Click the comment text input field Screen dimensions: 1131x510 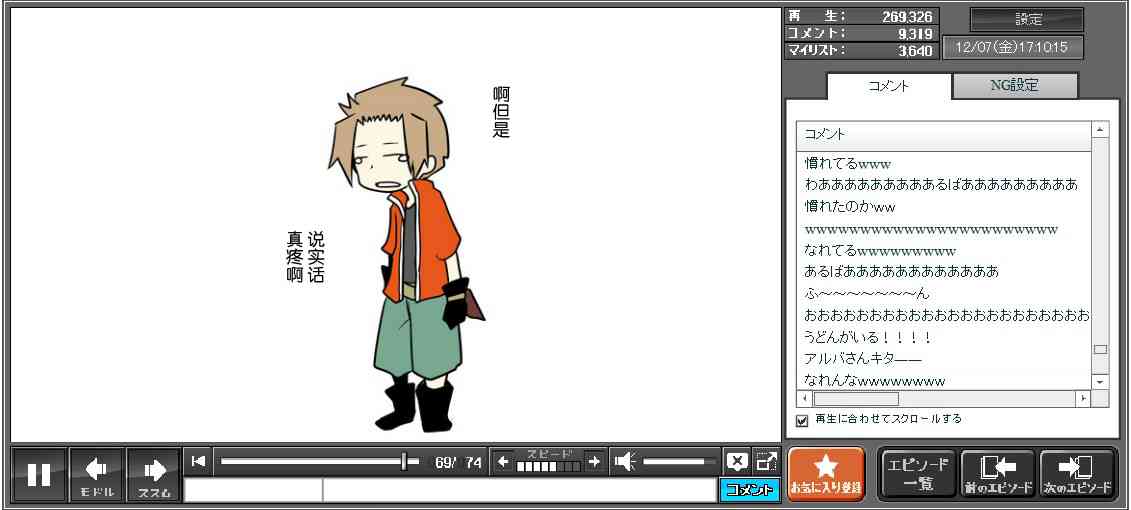(518, 490)
